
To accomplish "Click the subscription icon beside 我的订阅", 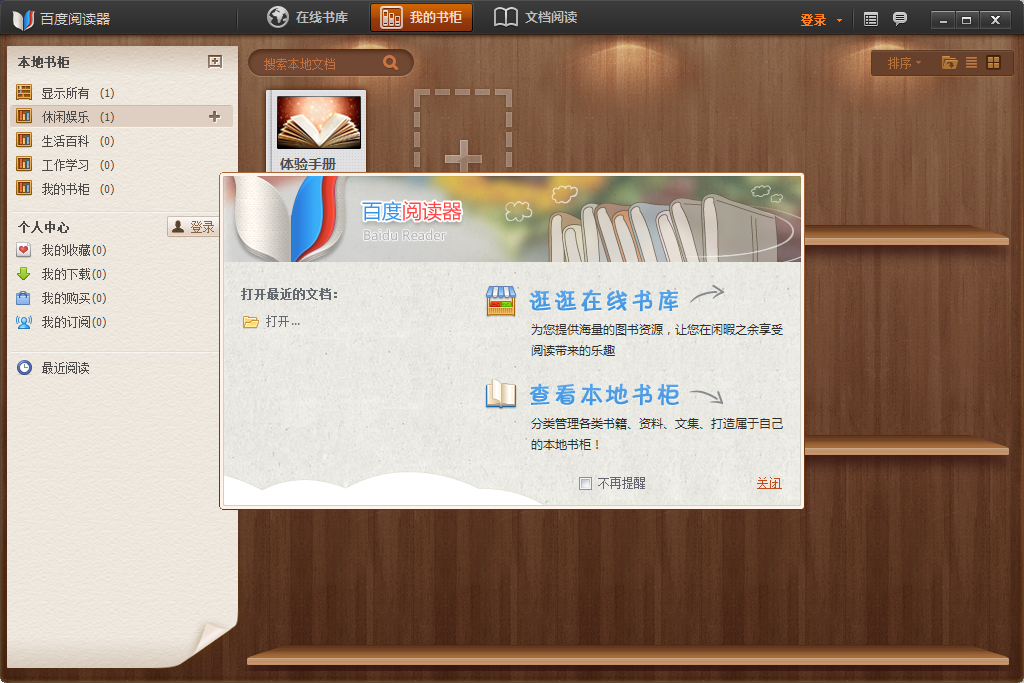I will tap(24, 322).
